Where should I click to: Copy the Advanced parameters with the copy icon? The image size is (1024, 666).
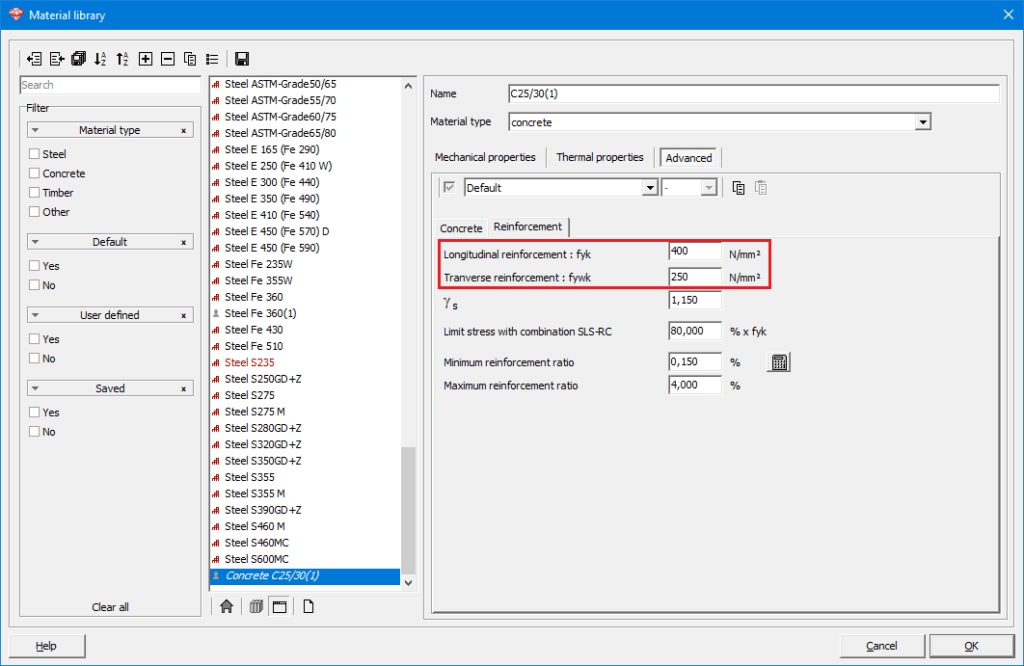[739, 188]
